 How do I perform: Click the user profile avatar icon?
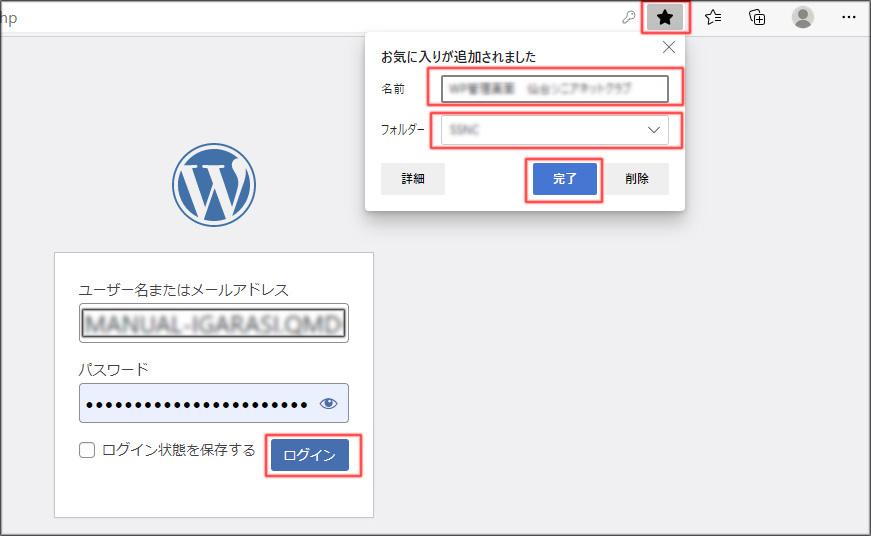[802, 17]
